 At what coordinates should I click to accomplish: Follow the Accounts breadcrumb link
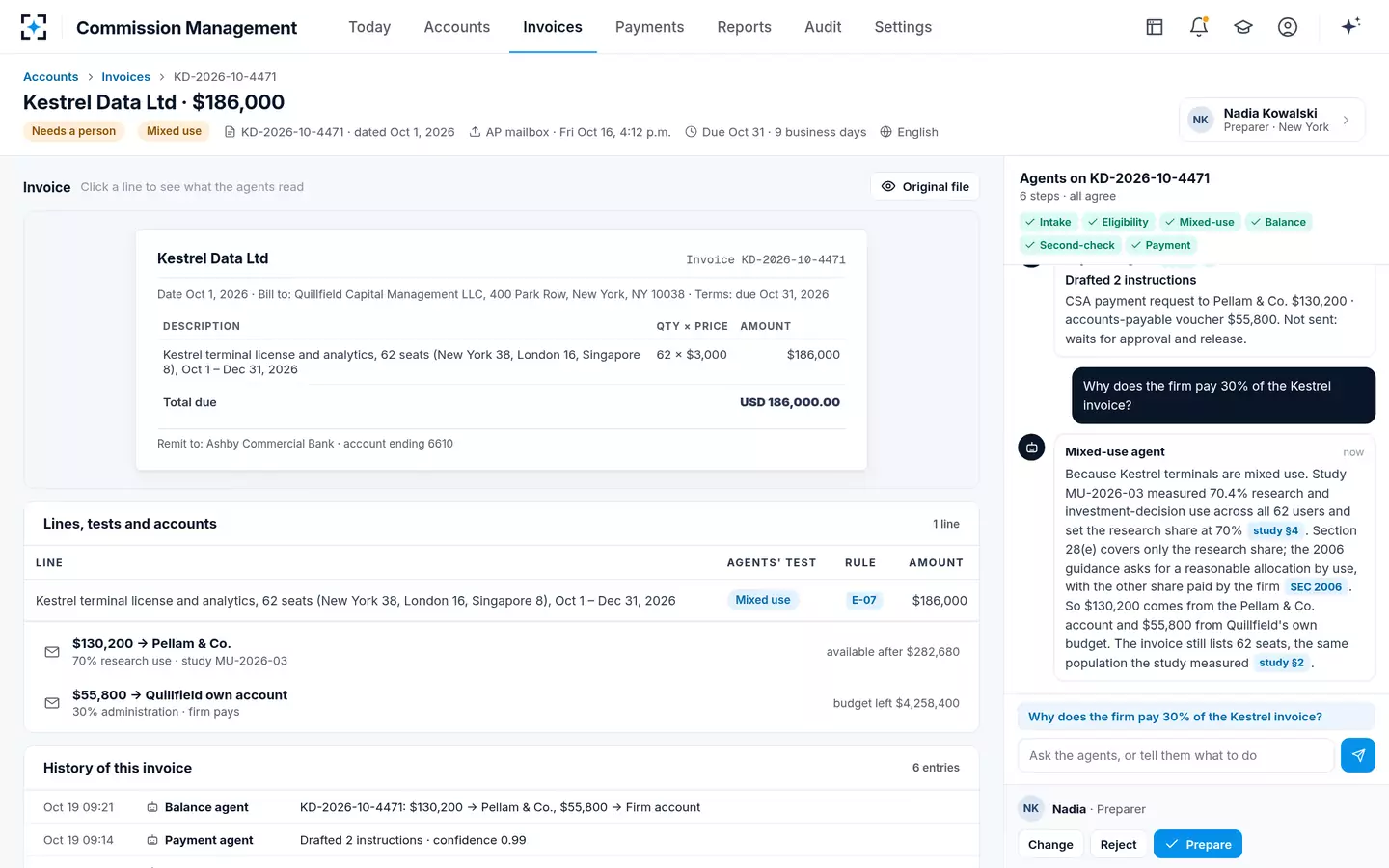[x=50, y=76]
